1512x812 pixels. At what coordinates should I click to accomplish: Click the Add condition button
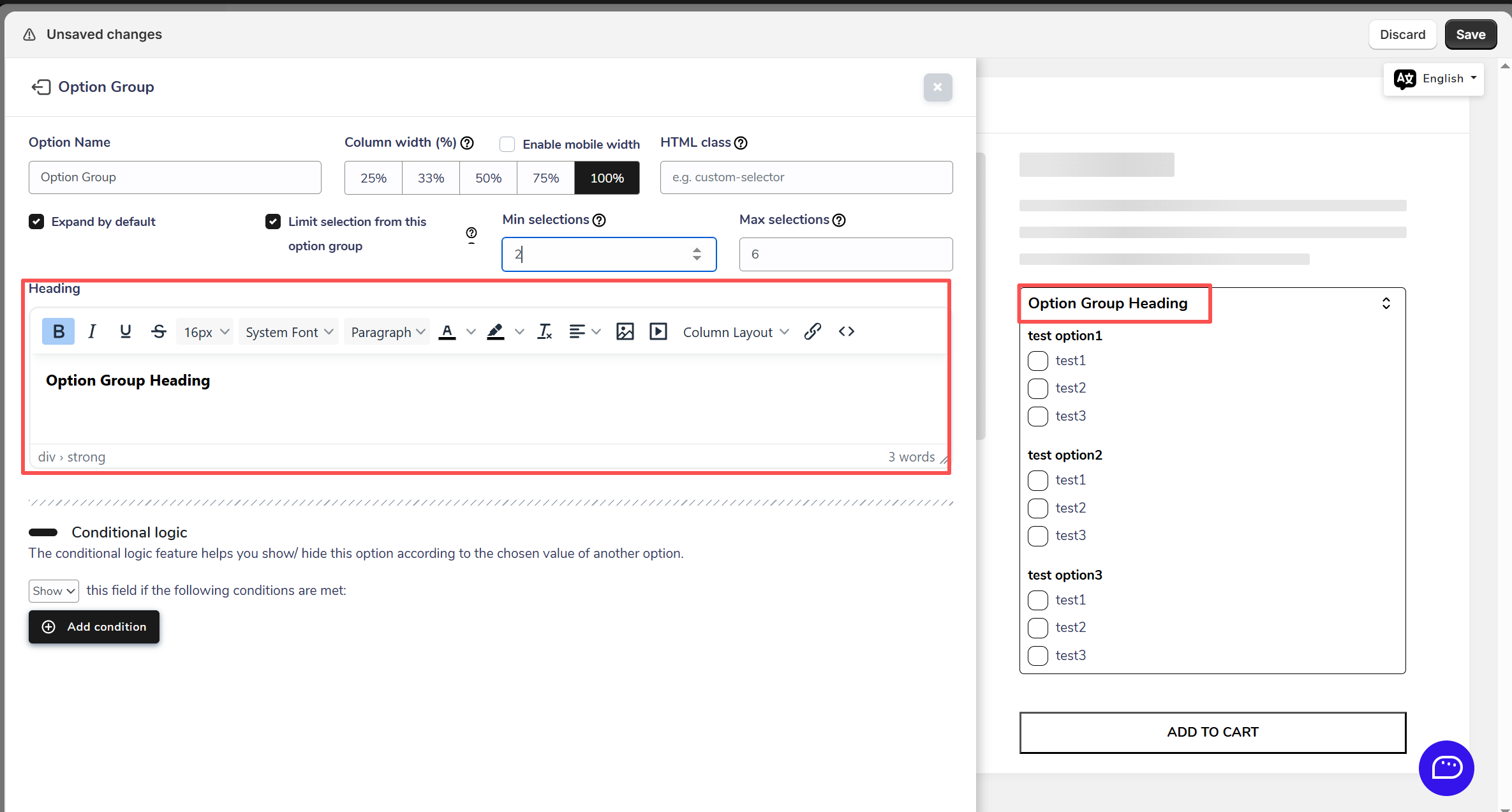(x=94, y=627)
